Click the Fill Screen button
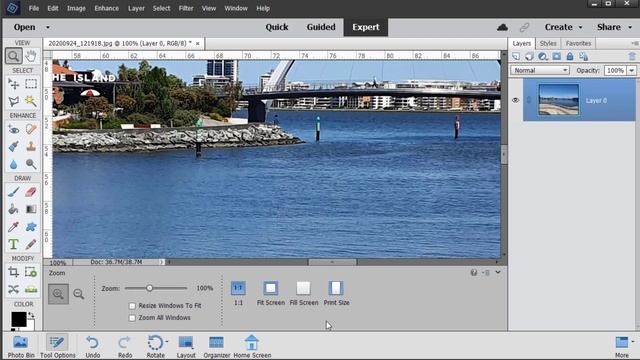Screen dimensions: 640x360 (304, 293)
